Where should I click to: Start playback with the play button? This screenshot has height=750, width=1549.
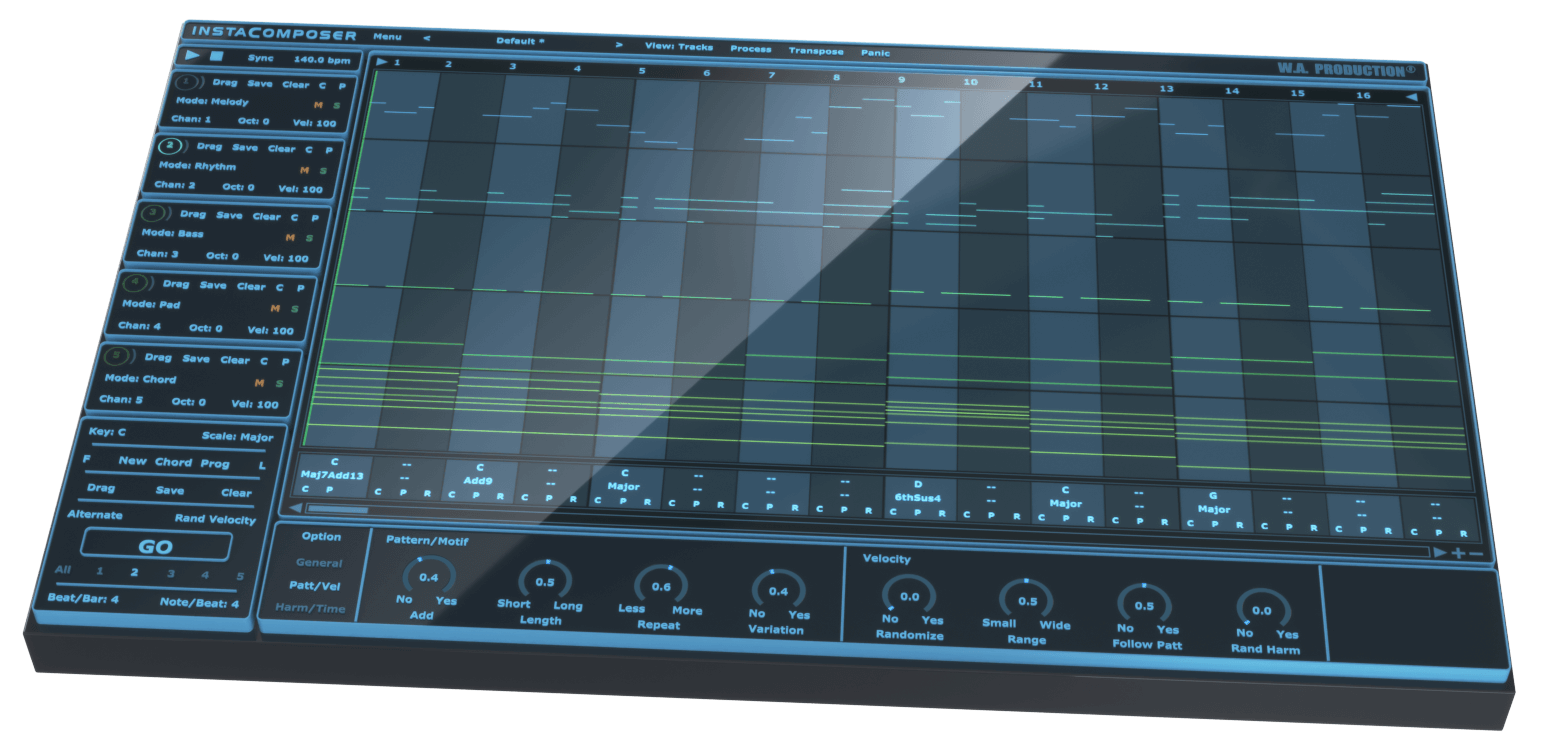point(192,57)
